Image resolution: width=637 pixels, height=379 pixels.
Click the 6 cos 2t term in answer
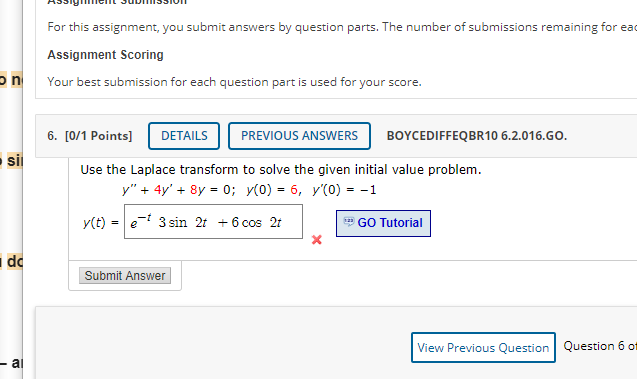[256, 222]
